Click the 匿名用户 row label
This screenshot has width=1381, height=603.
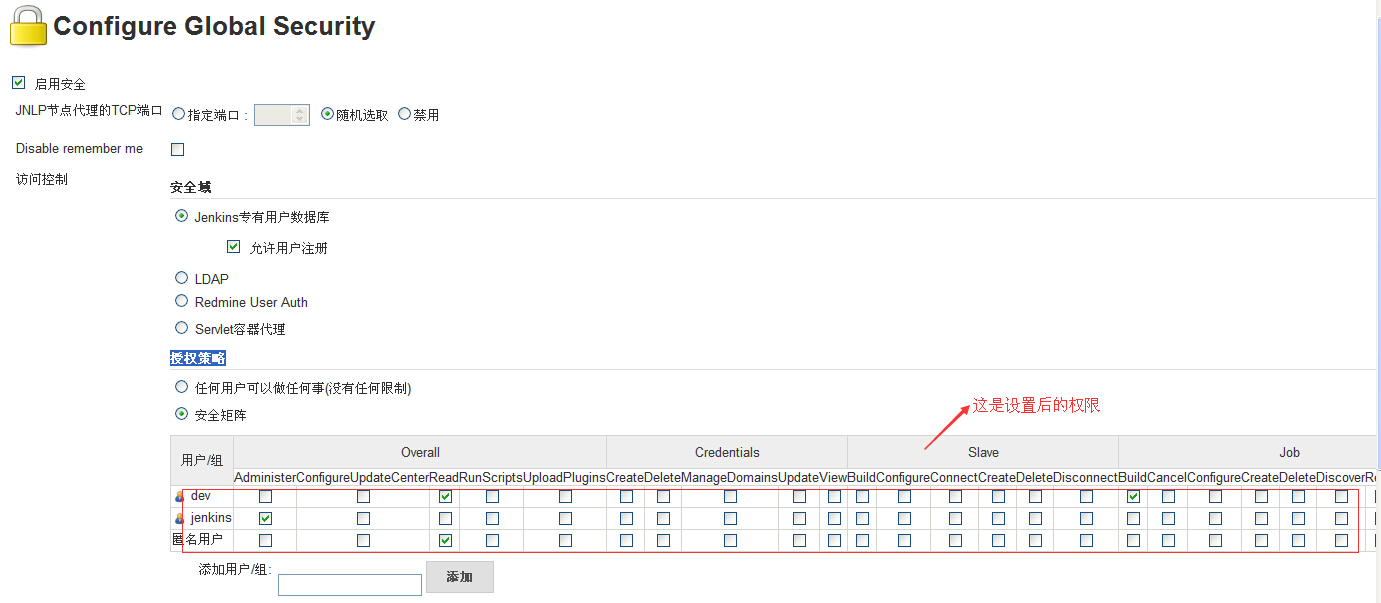(197, 540)
